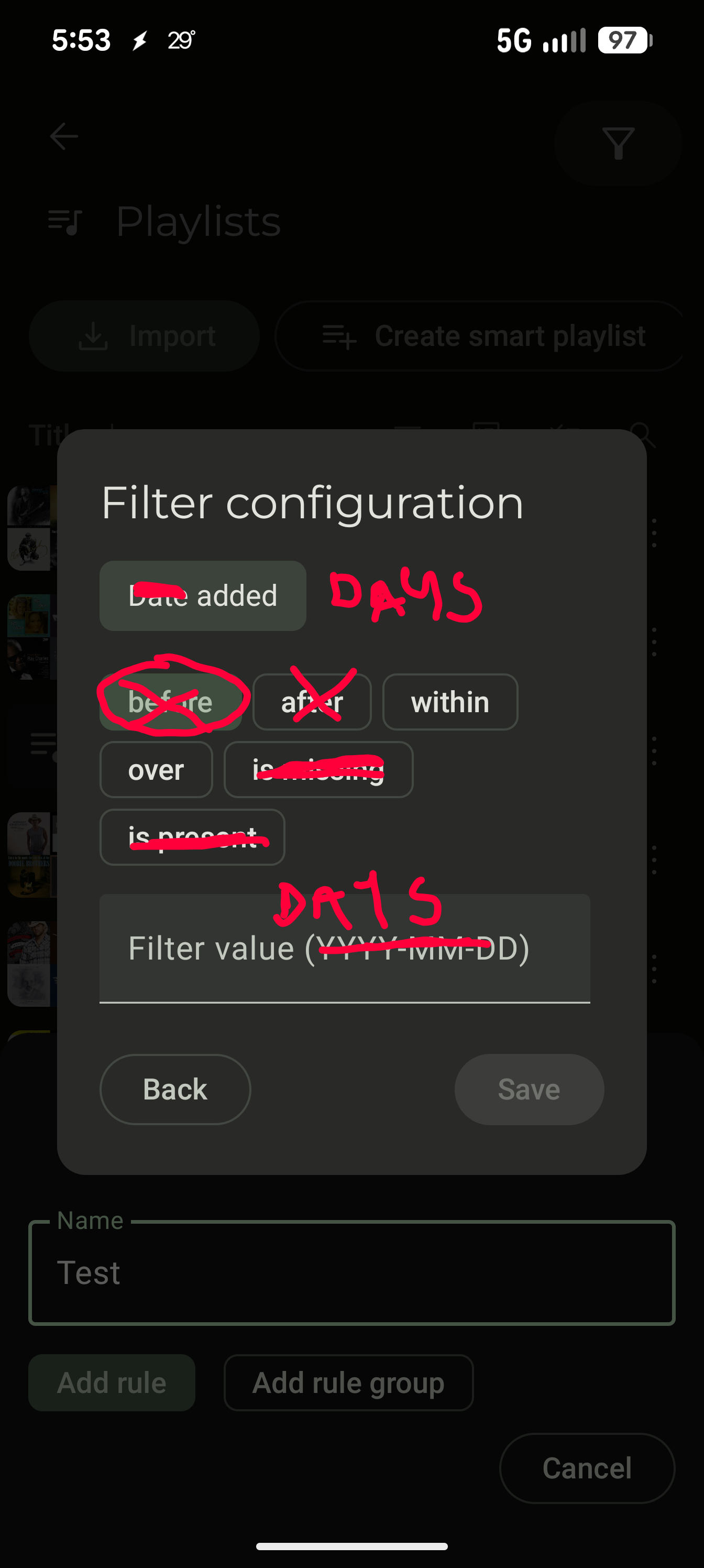704x1568 pixels.
Task: Click the playlist-add icon in Create smart playlist
Action: [339, 336]
